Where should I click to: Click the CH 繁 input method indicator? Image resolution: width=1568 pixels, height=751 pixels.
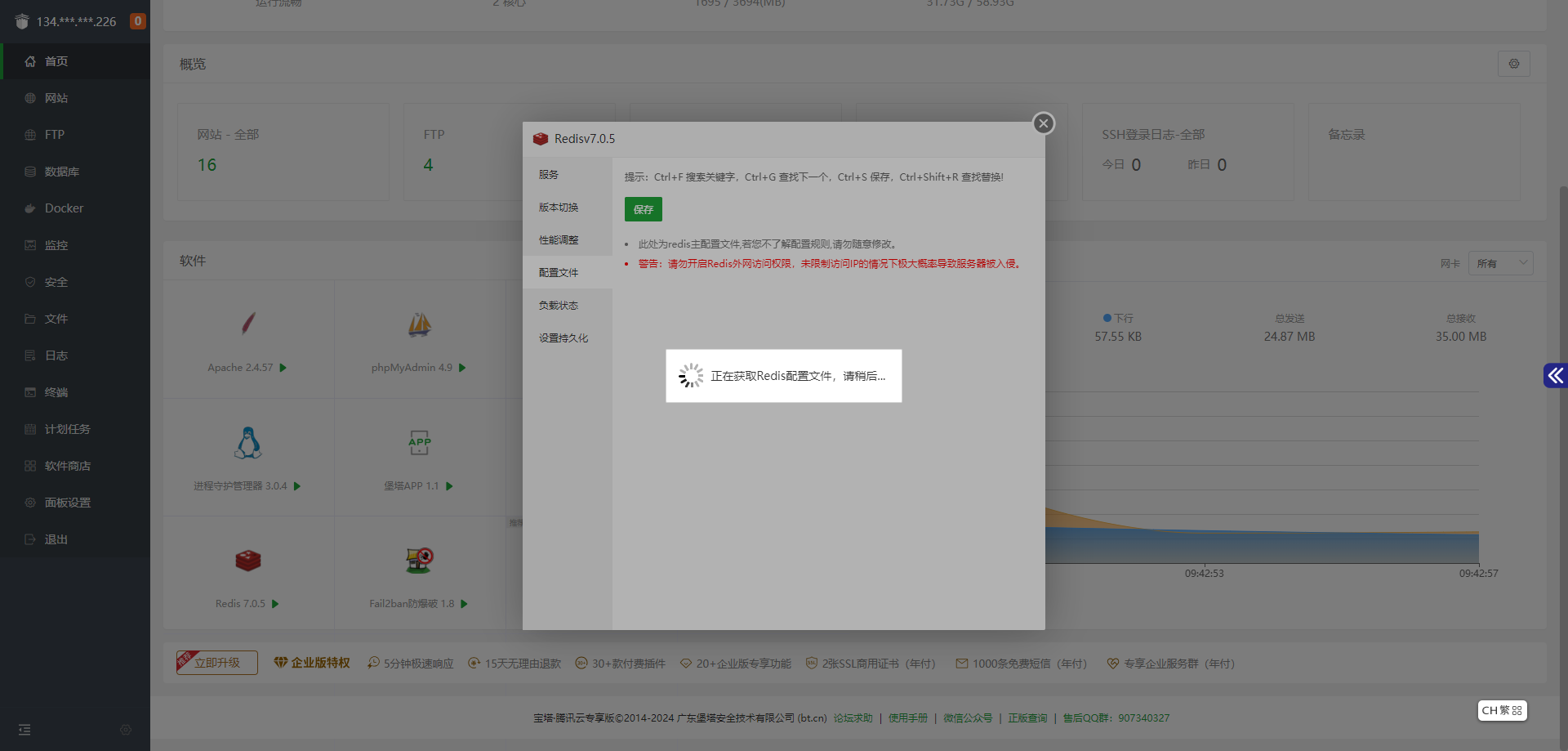pos(1503,710)
